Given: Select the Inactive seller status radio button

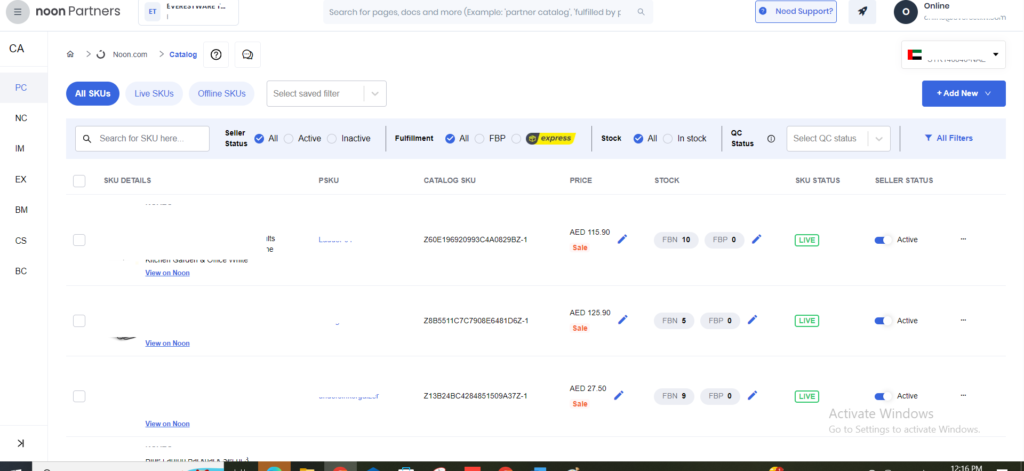Looking at the screenshot, I should 333,138.
